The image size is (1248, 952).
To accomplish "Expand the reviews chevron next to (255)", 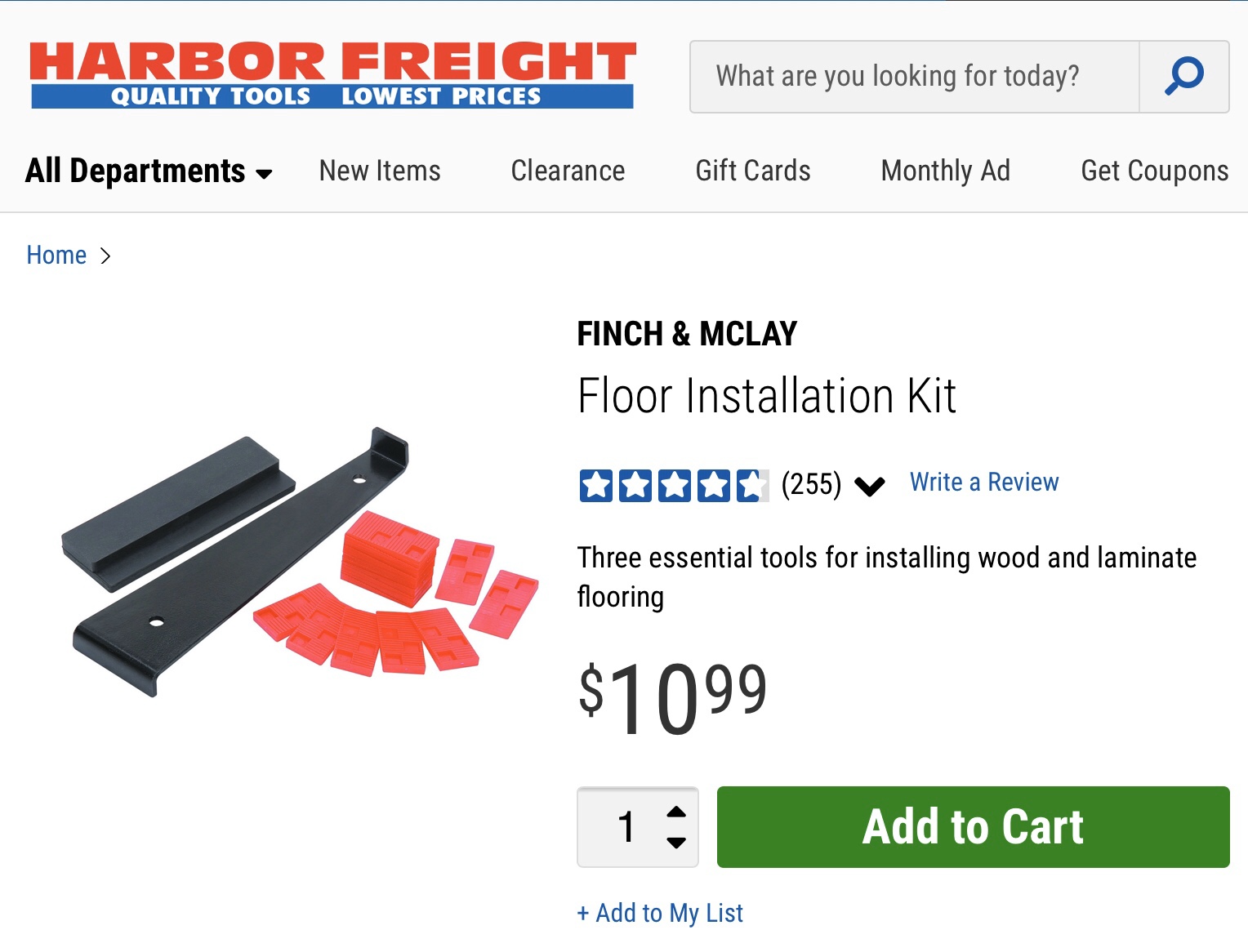I will click(870, 487).
